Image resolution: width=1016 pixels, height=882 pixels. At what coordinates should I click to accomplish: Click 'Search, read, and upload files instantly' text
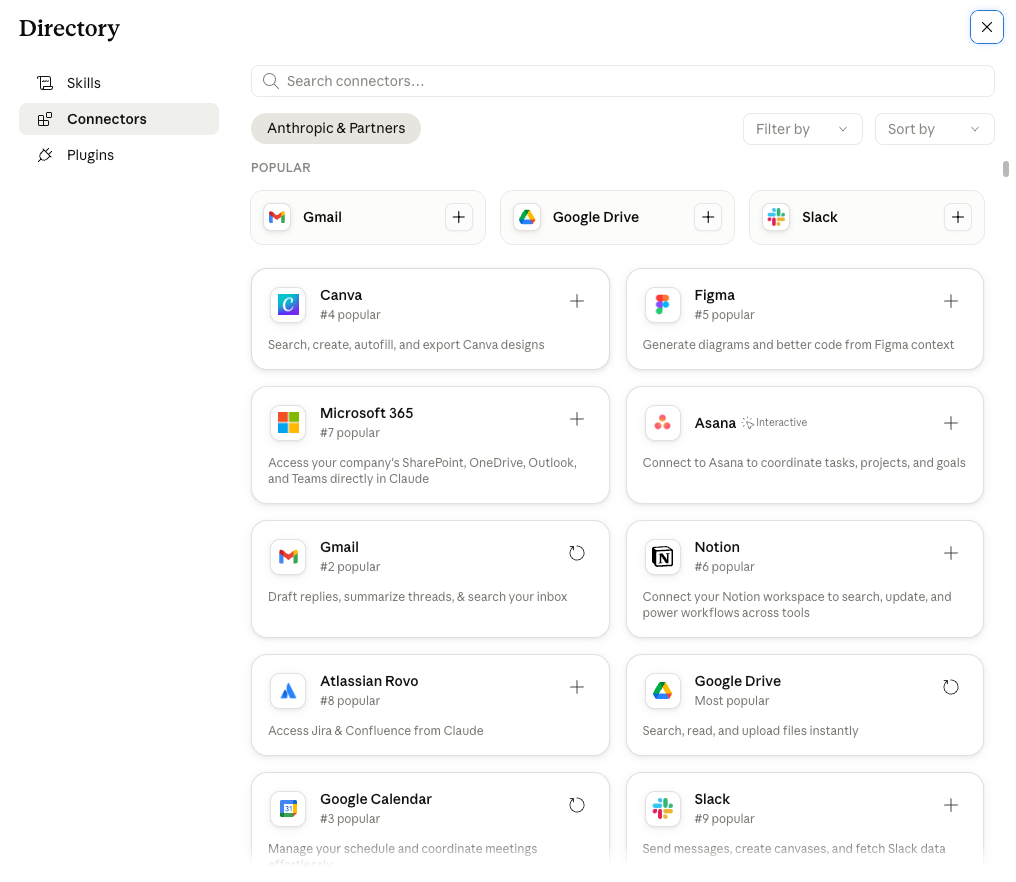pyautogui.click(x=750, y=730)
